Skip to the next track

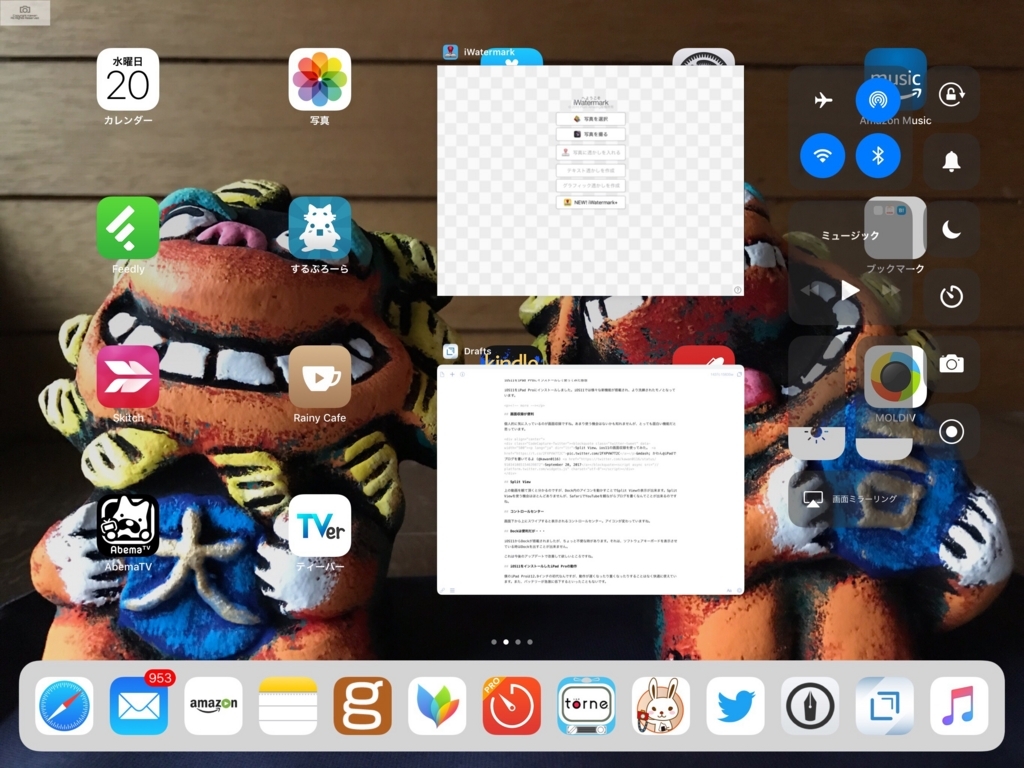pos(889,290)
